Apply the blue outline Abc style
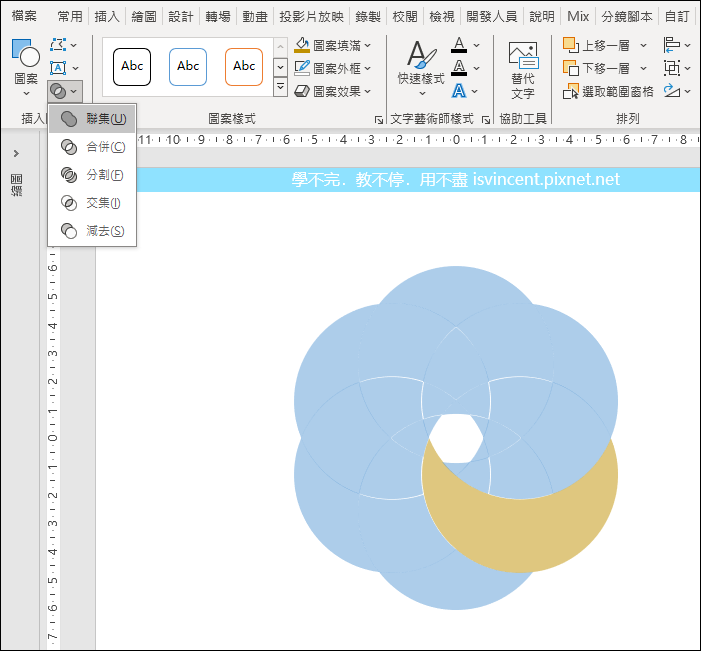This screenshot has height=651, width=701. click(x=188, y=67)
